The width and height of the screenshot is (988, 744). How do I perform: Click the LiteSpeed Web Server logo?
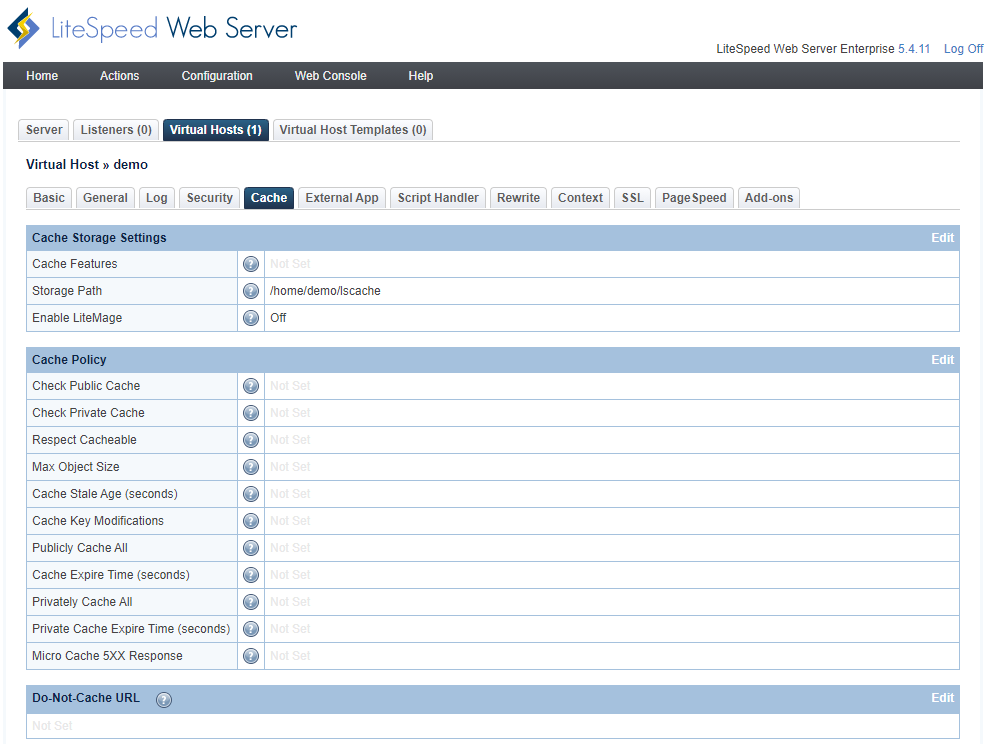point(152,28)
